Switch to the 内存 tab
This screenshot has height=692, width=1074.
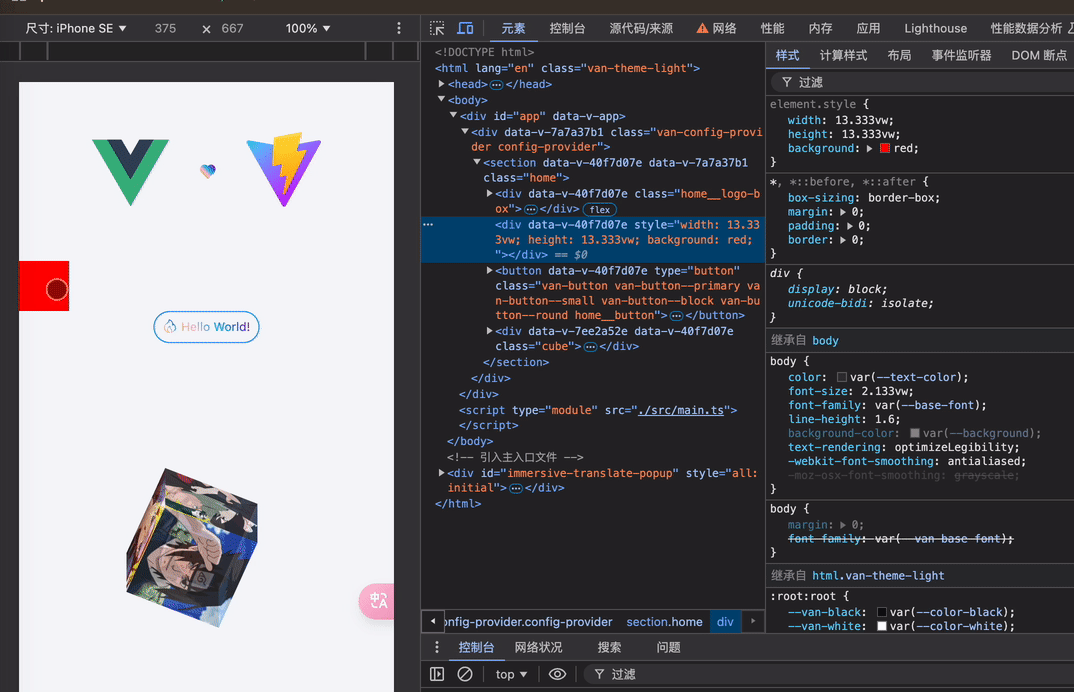click(820, 28)
